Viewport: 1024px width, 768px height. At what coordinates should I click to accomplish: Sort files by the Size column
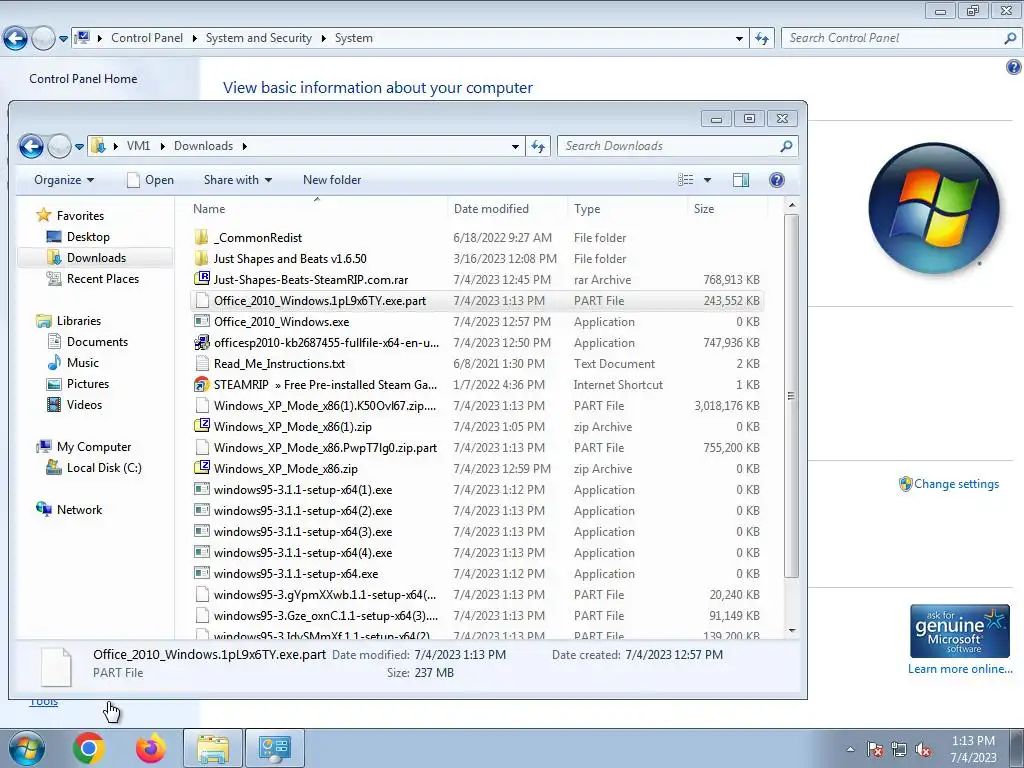(x=727, y=209)
